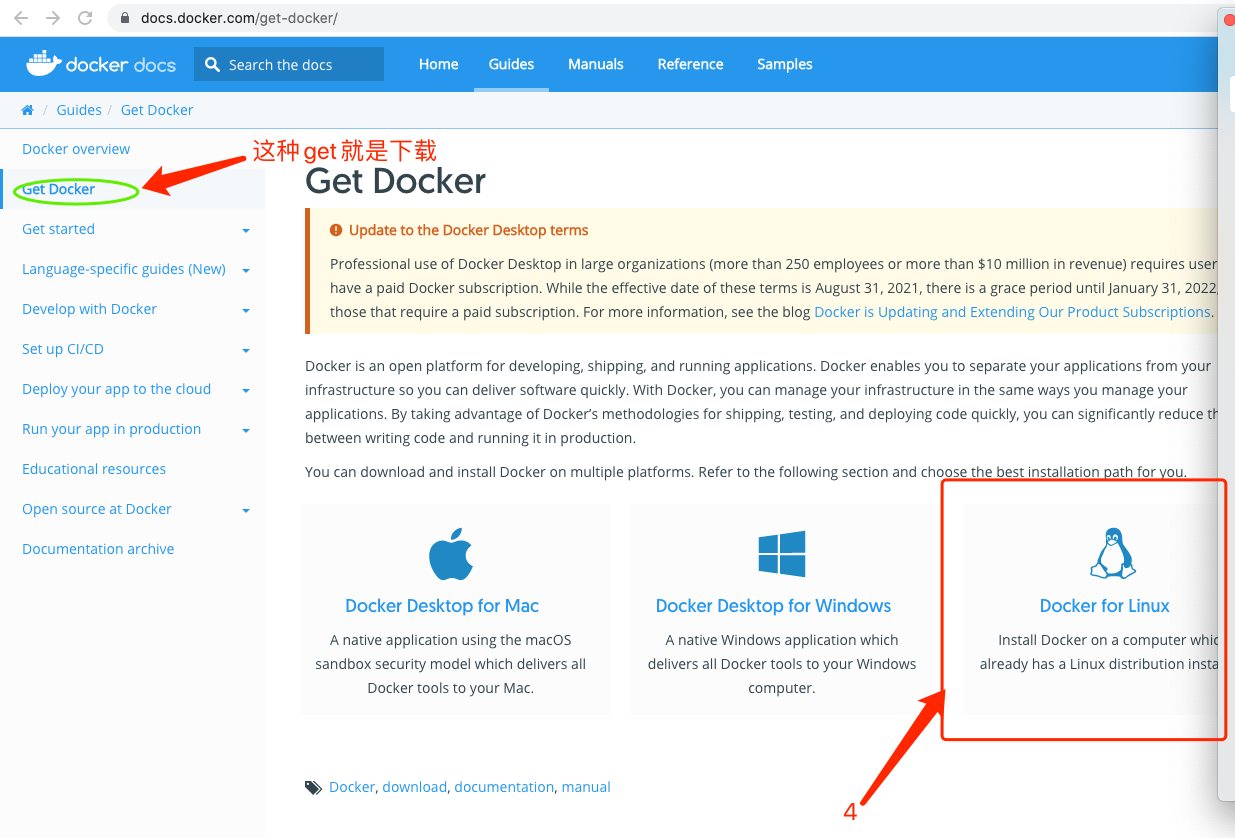The width and height of the screenshot is (1235, 838).
Task: Open Set up CI/CD item
Action: pos(63,349)
